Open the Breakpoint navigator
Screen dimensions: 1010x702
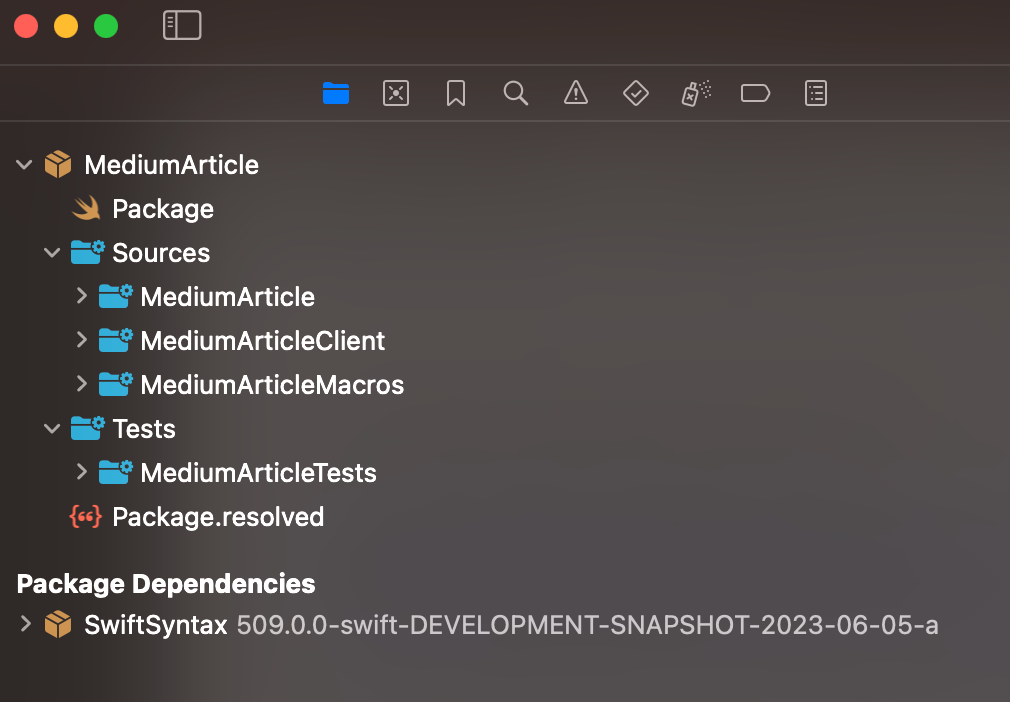click(x=755, y=93)
